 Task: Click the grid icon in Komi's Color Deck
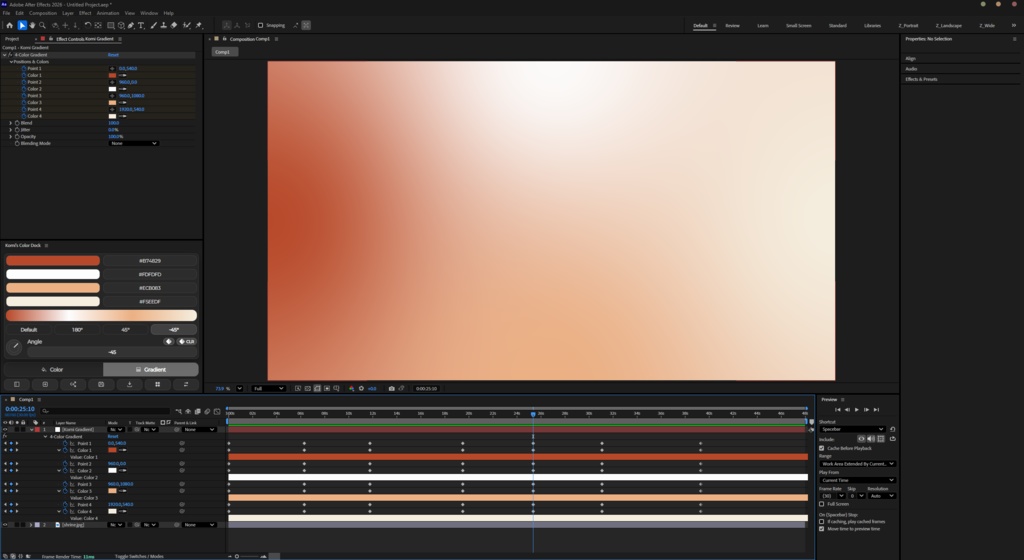click(x=157, y=384)
